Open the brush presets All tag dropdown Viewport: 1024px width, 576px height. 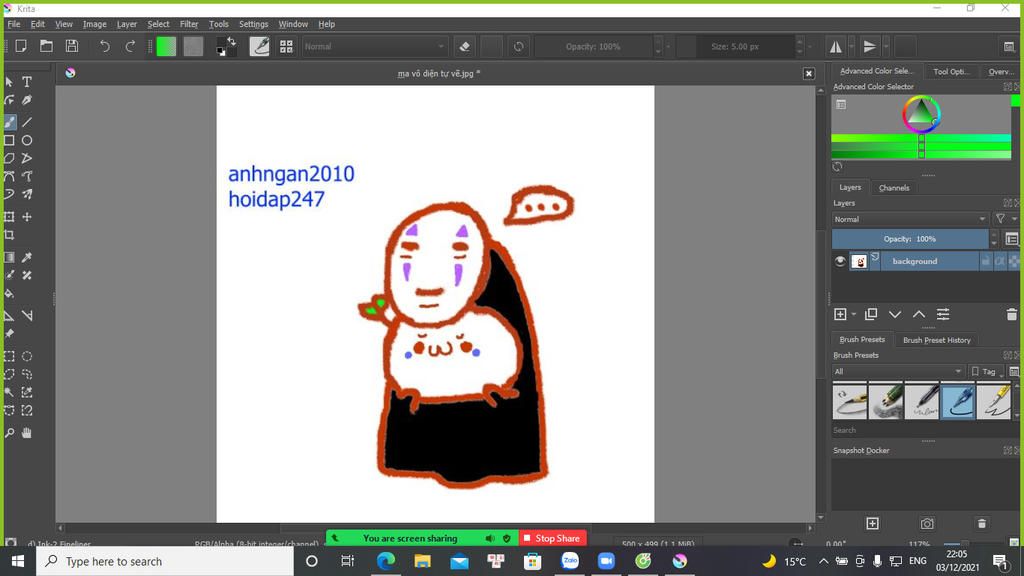pyautogui.click(x=897, y=372)
